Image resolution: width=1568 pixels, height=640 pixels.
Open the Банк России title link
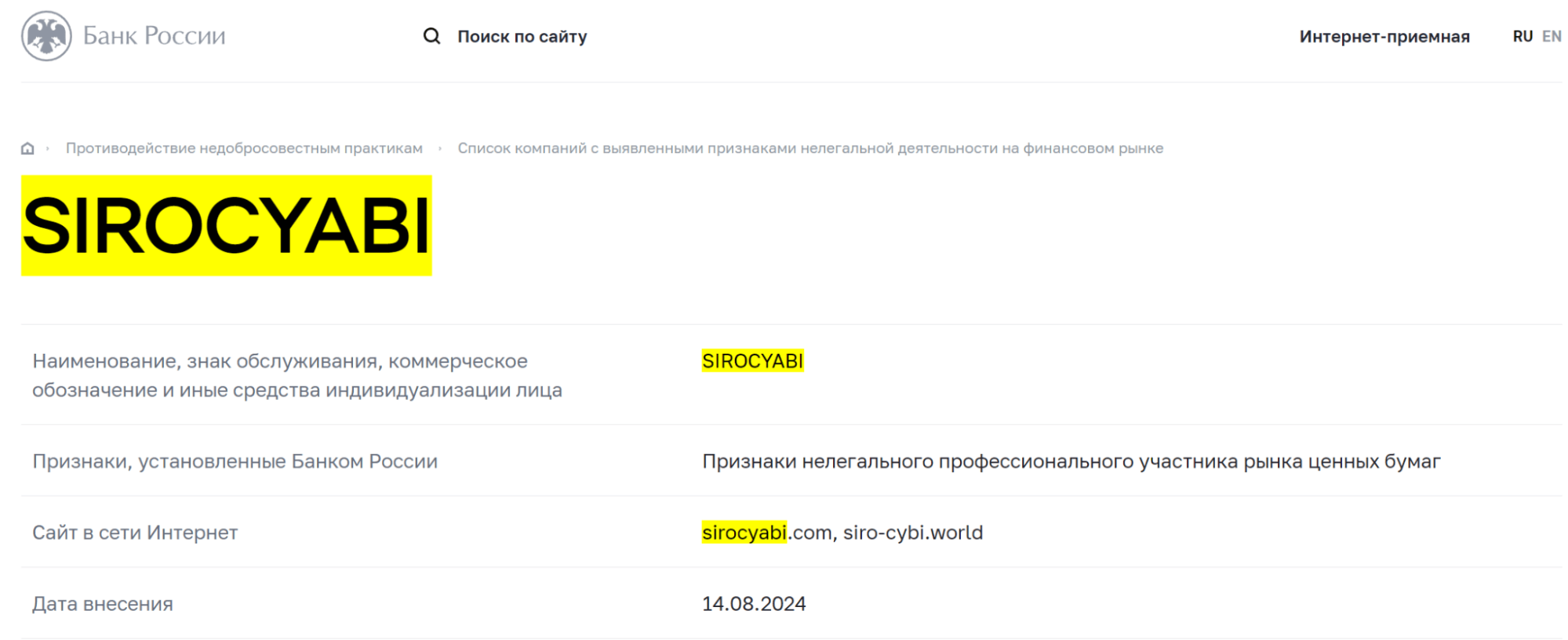(x=154, y=36)
